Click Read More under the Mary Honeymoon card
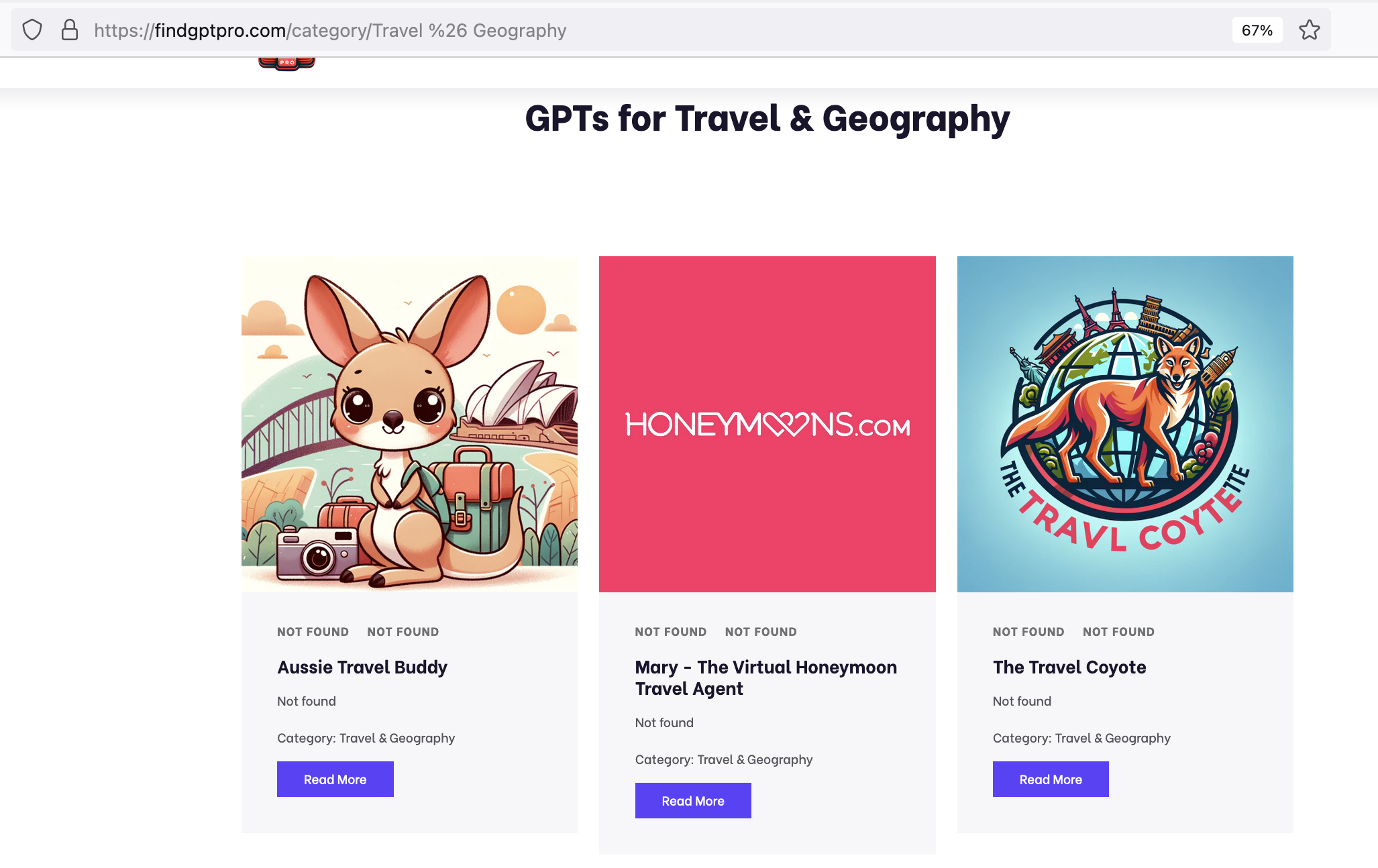 pos(693,801)
